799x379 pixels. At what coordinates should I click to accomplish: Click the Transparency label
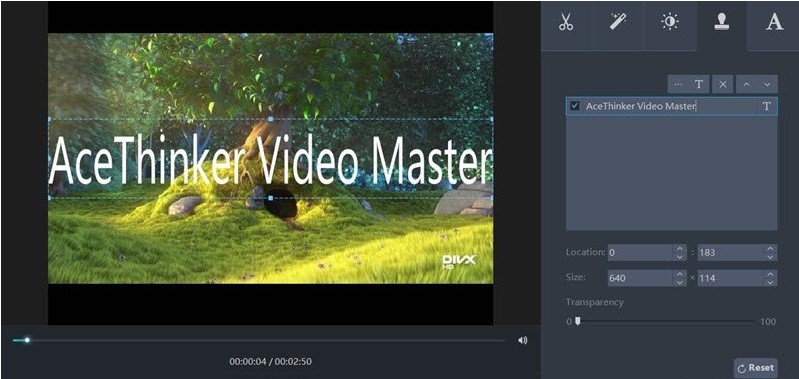coord(594,302)
